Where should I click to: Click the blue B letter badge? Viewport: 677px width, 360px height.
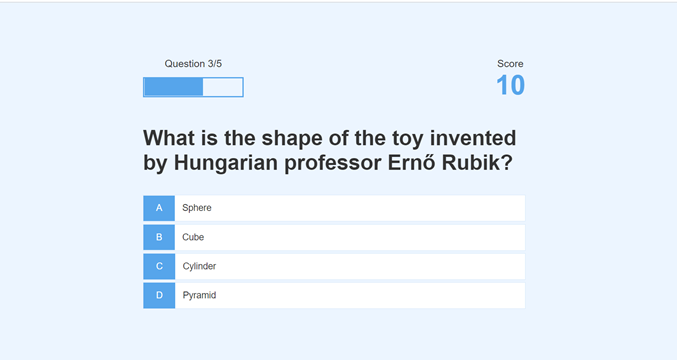pos(159,237)
